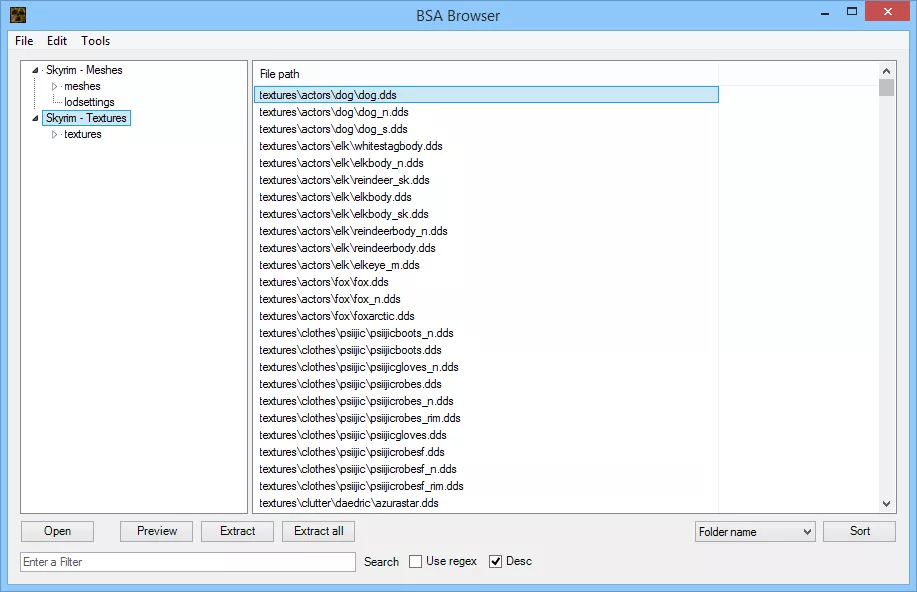Open the Folder name sort dropdown
The height and width of the screenshot is (592, 917).
point(755,532)
